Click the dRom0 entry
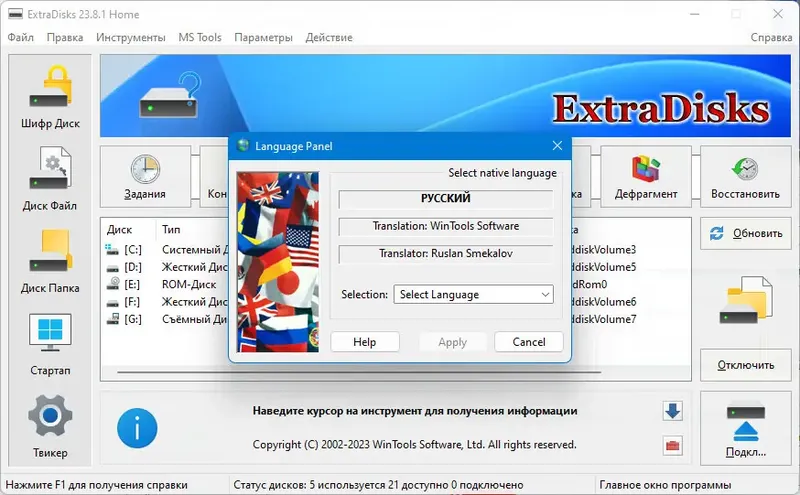This screenshot has height=495, width=800. [589, 284]
